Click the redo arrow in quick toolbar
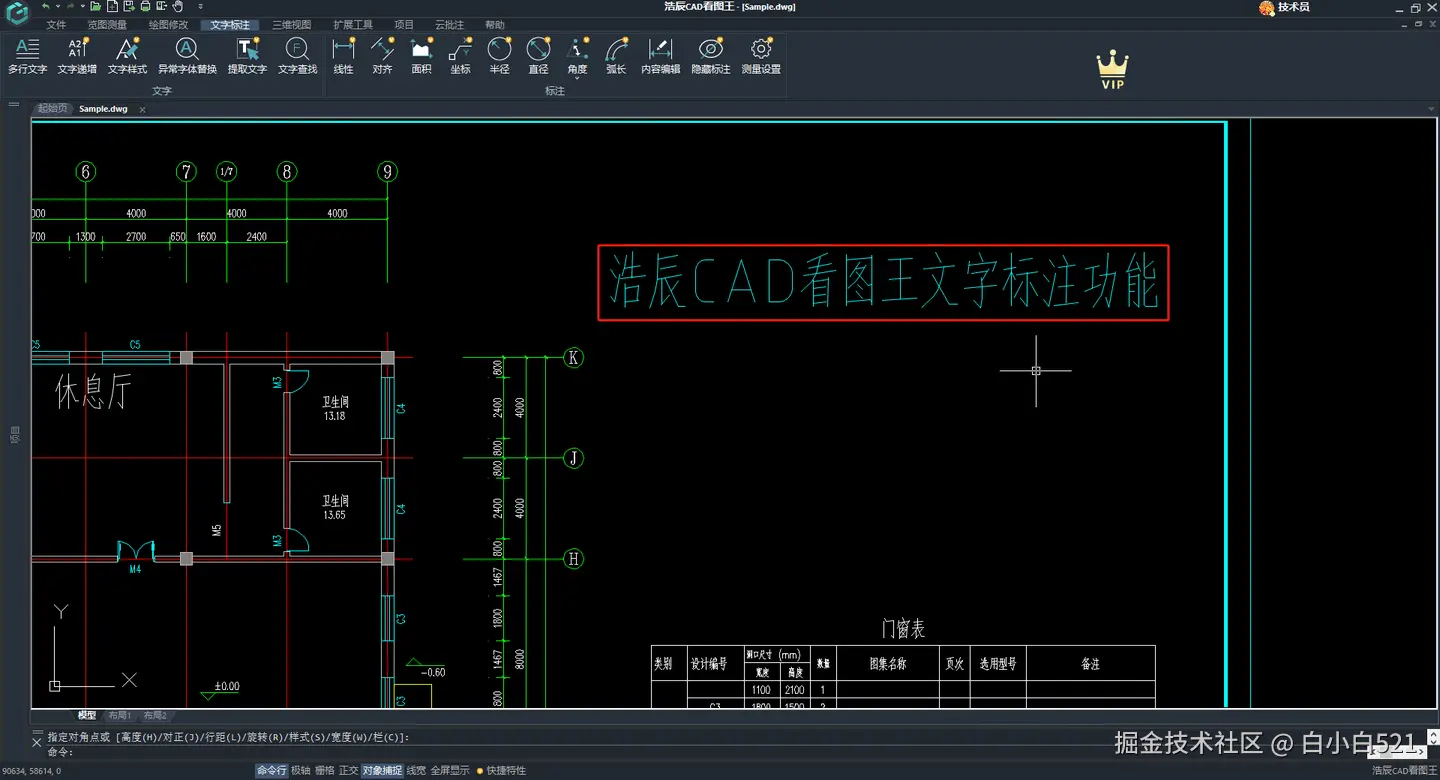The image size is (1440, 780). (70, 6)
